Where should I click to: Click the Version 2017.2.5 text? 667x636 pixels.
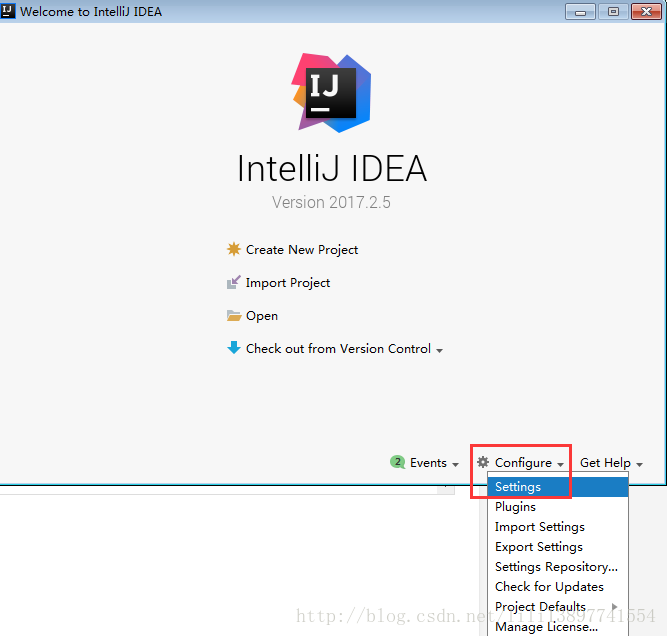coord(331,202)
